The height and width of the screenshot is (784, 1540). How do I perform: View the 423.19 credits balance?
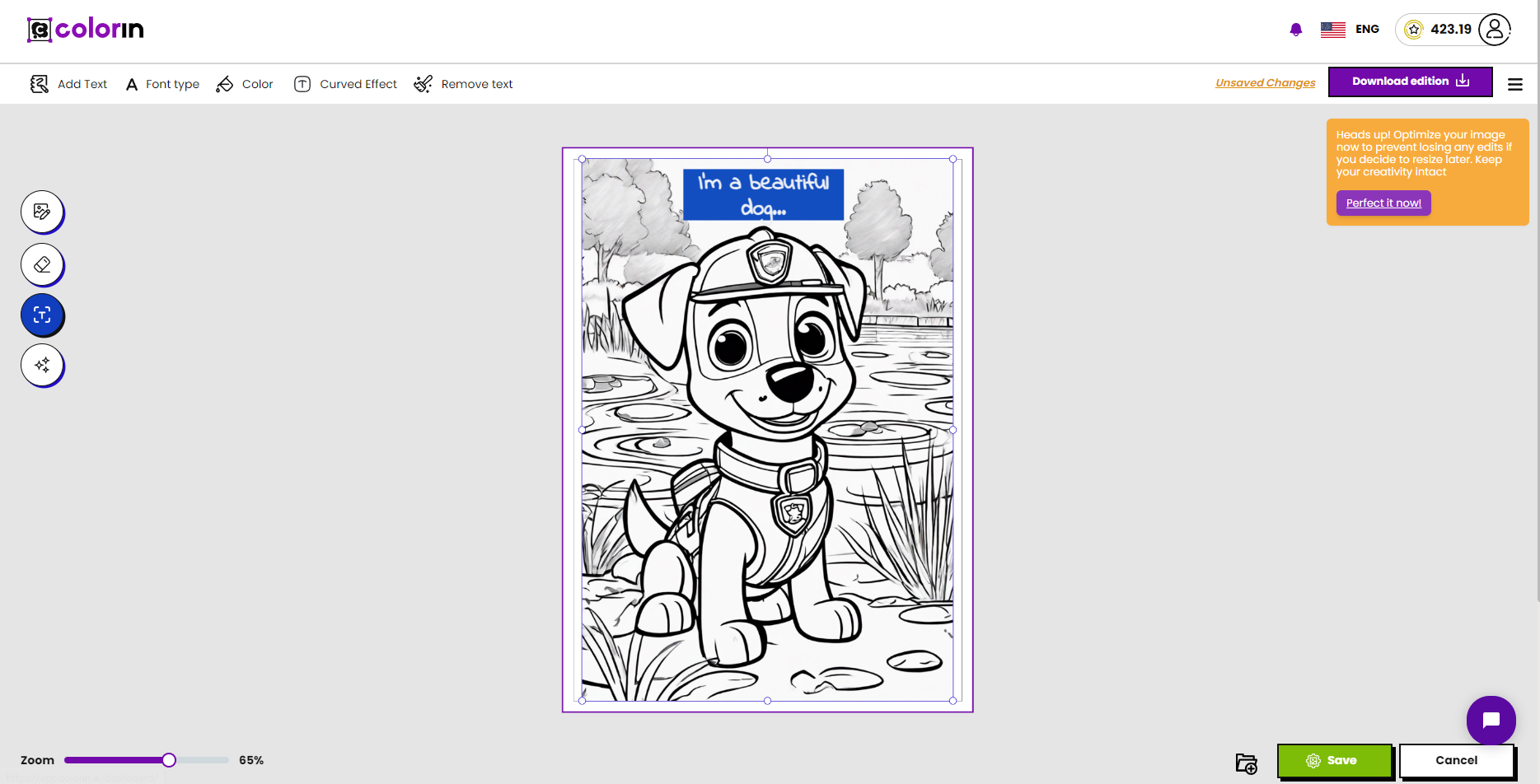(1450, 30)
